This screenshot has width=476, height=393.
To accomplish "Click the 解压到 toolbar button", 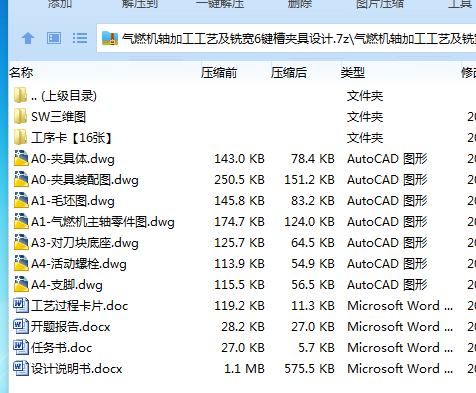I will coord(140,4).
